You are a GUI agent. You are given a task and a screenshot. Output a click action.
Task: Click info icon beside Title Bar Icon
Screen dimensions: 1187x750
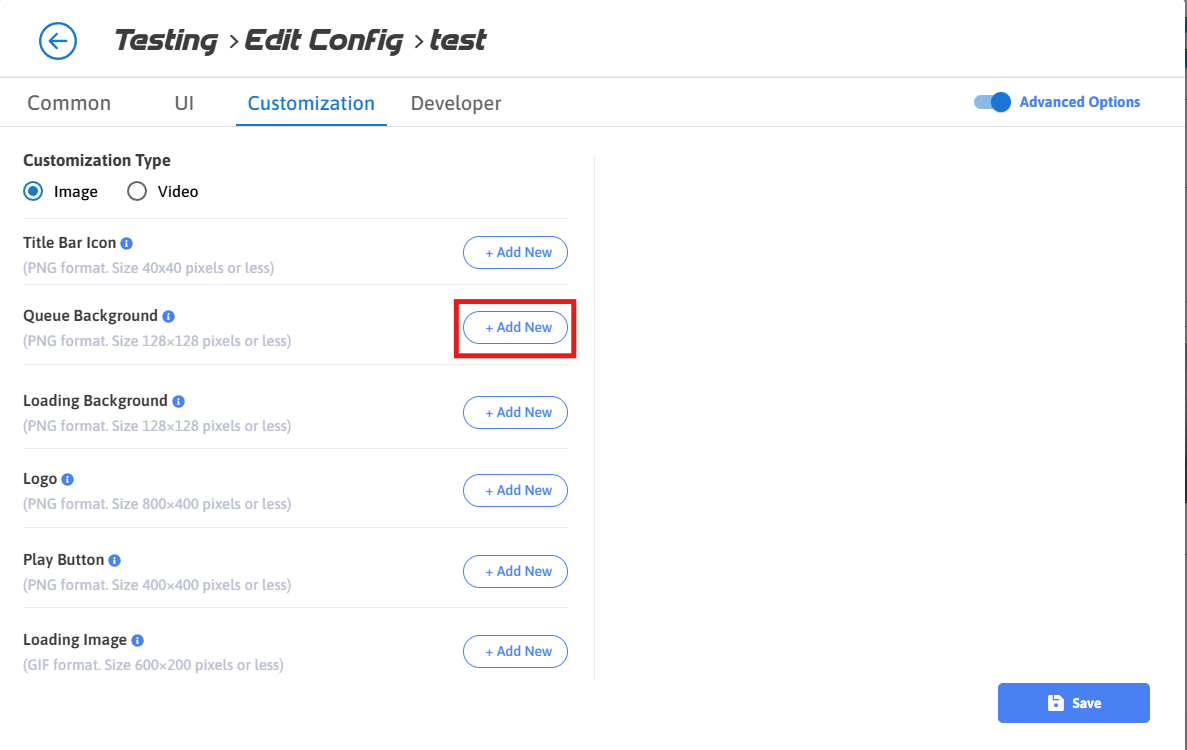point(127,243)
